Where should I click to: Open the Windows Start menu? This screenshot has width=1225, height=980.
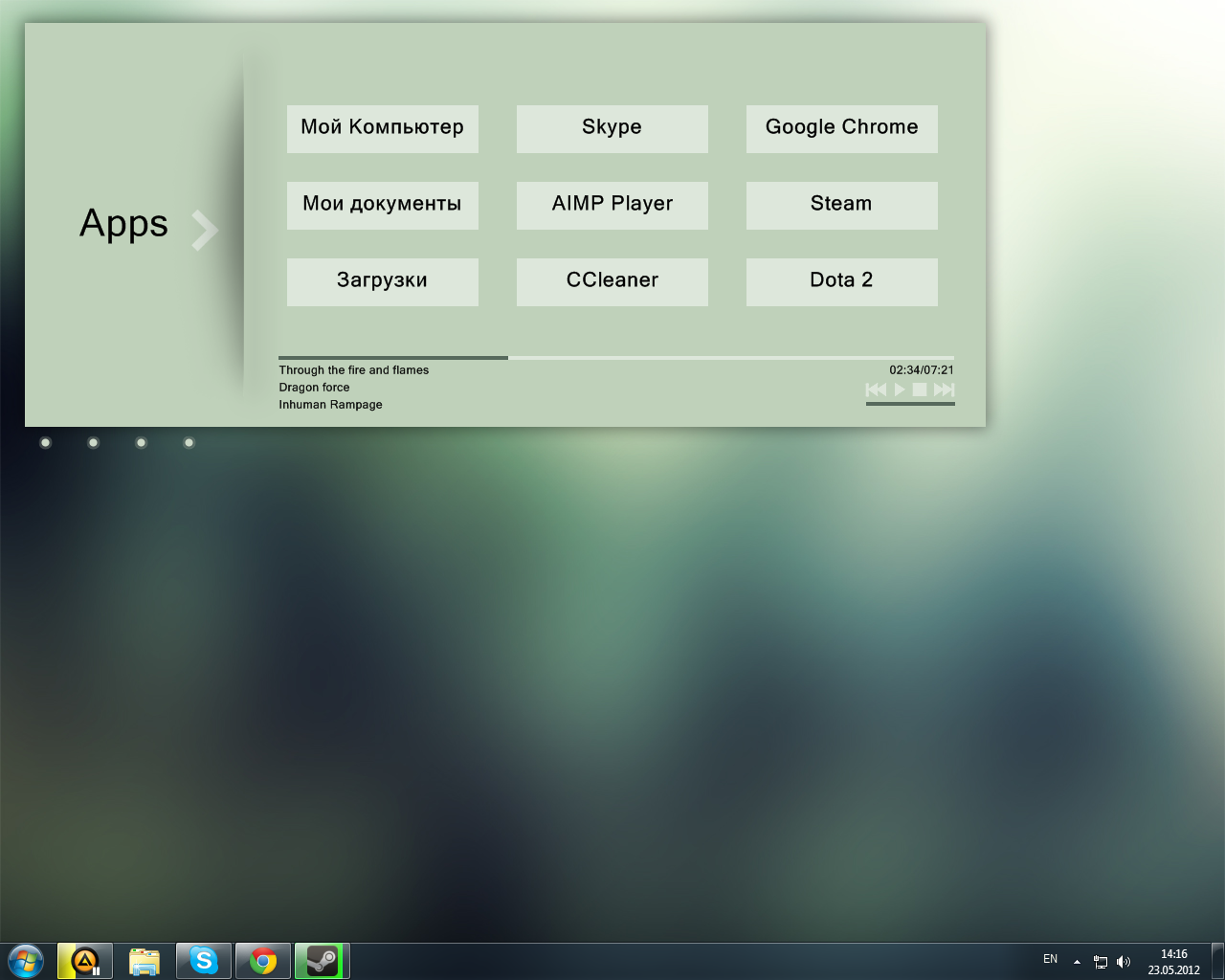(26, 961)
